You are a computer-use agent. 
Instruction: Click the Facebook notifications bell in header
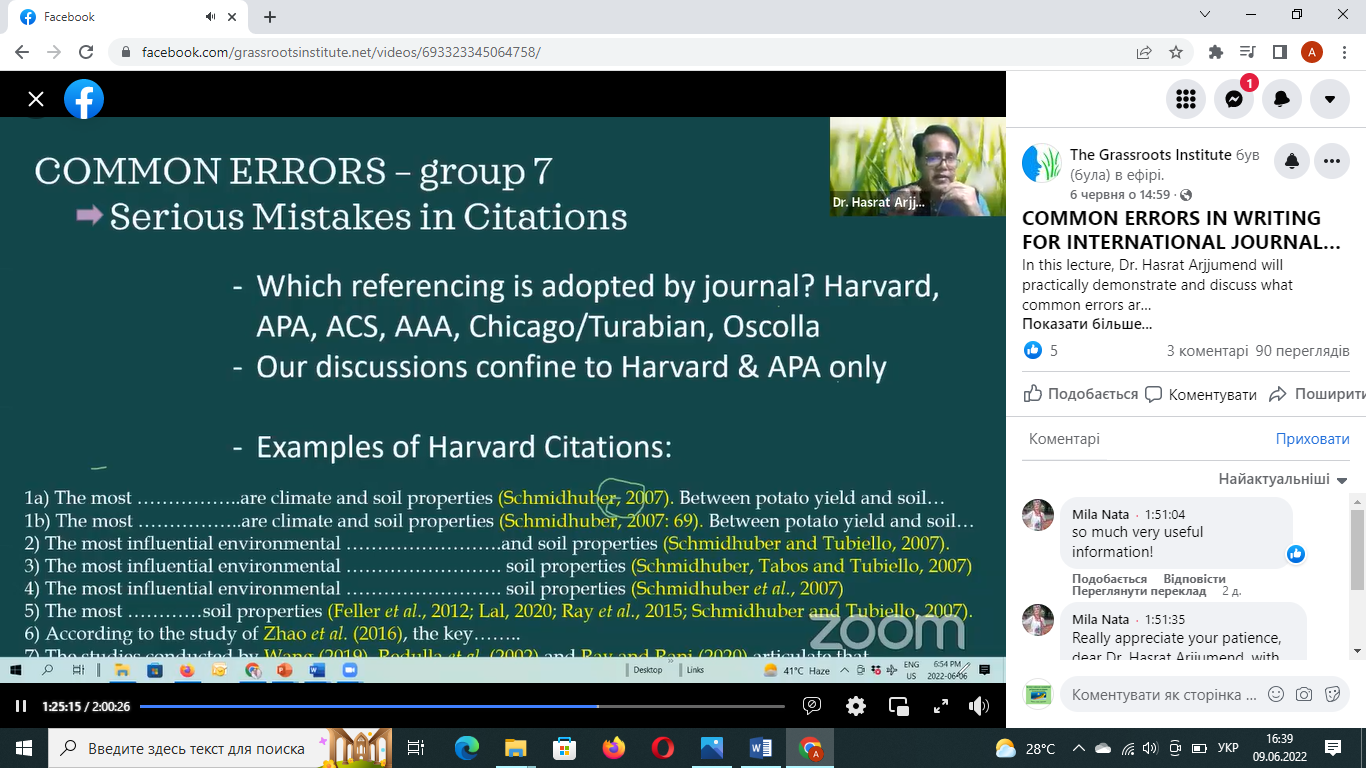[x=1282, y=99]
